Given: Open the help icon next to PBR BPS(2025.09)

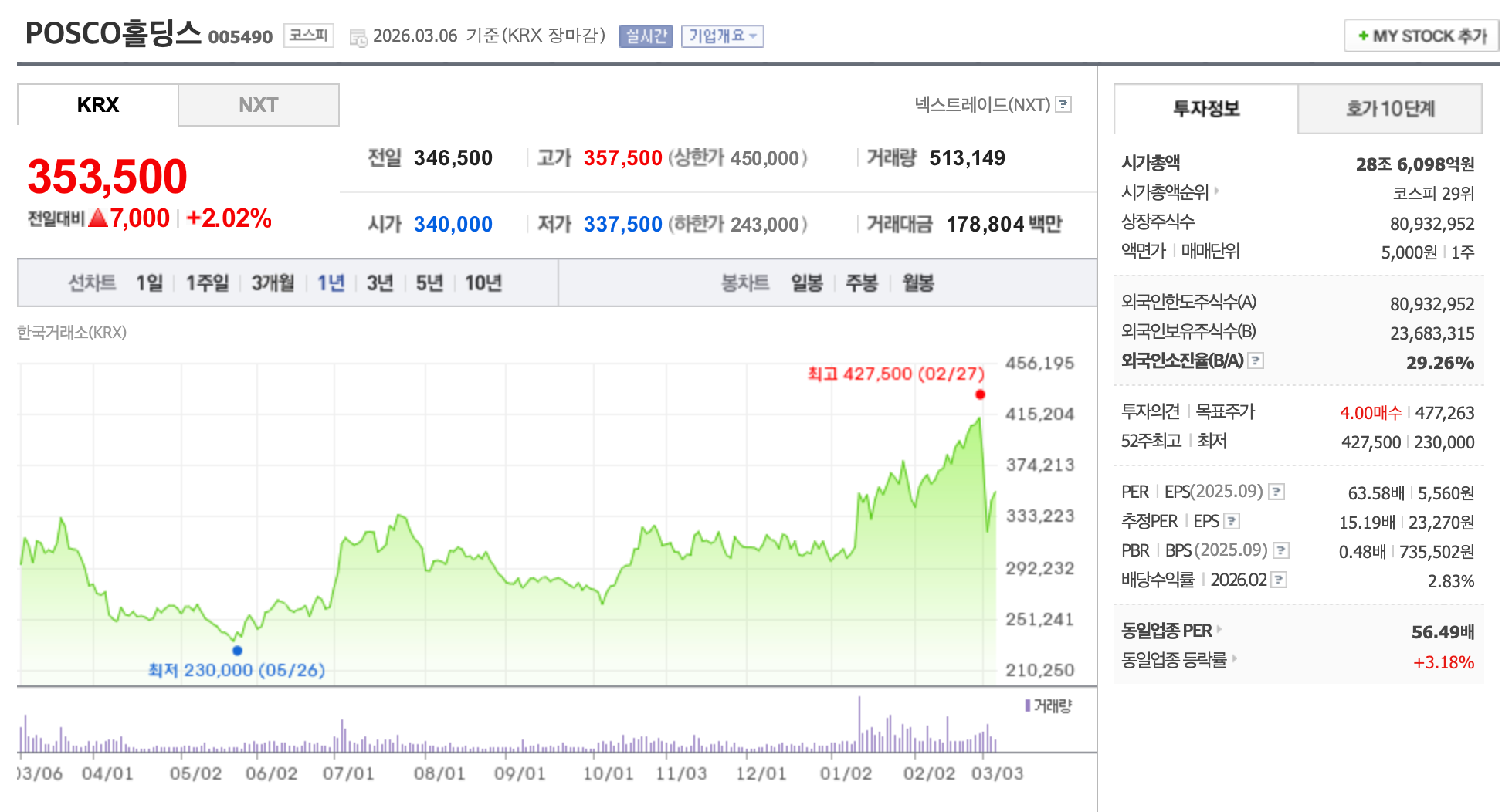Looking at the screenshot, I should click(1281, 550).
